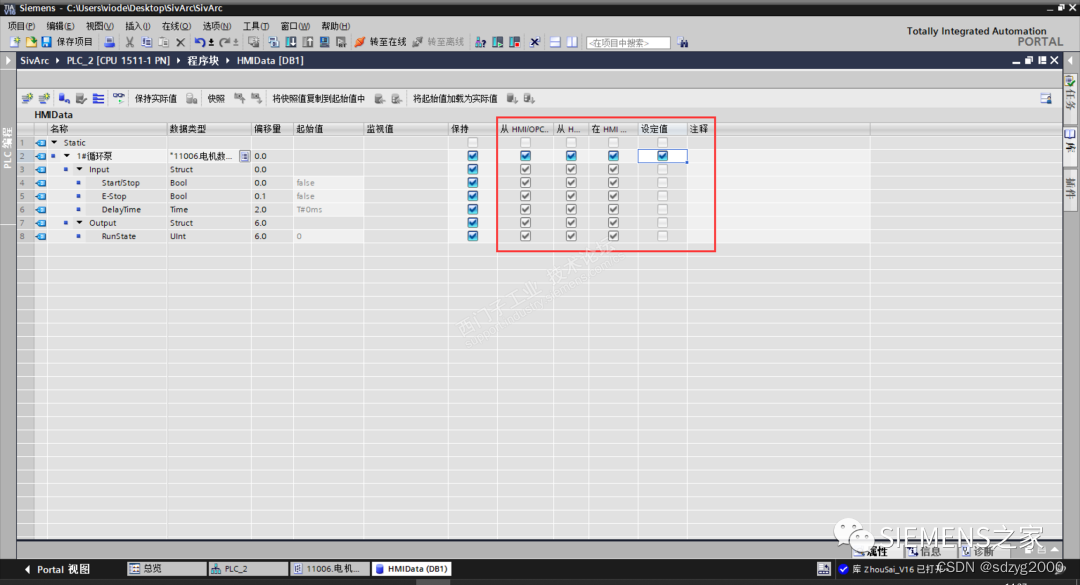Split the editor space horizontally

(x=555, y=42)
